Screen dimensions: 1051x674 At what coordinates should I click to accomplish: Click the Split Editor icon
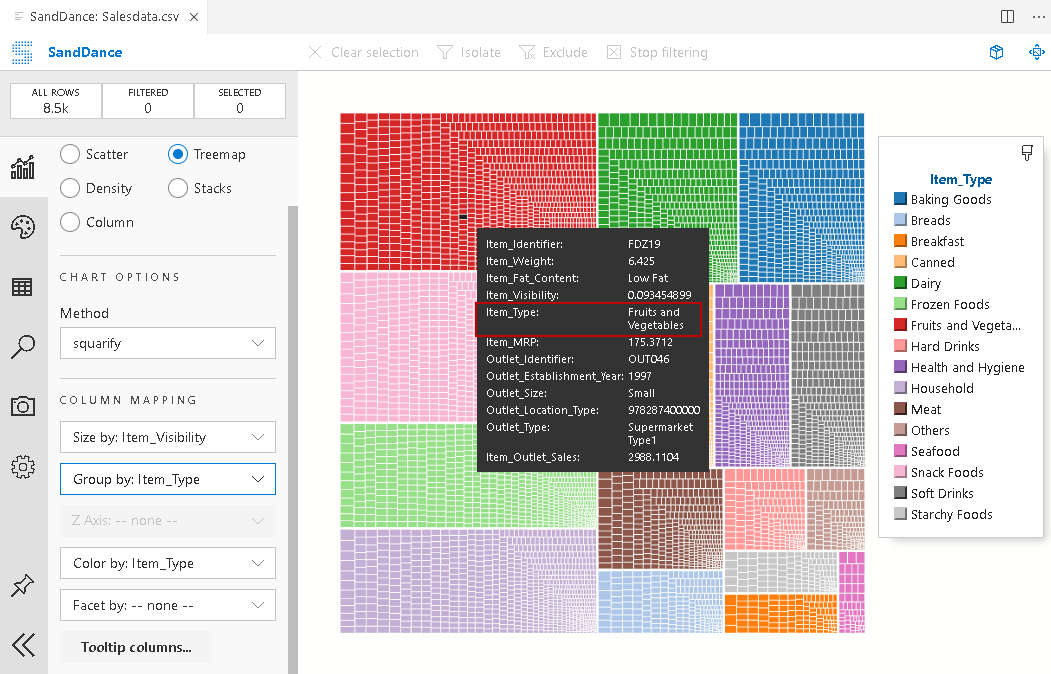click(x=1007, y=17)
